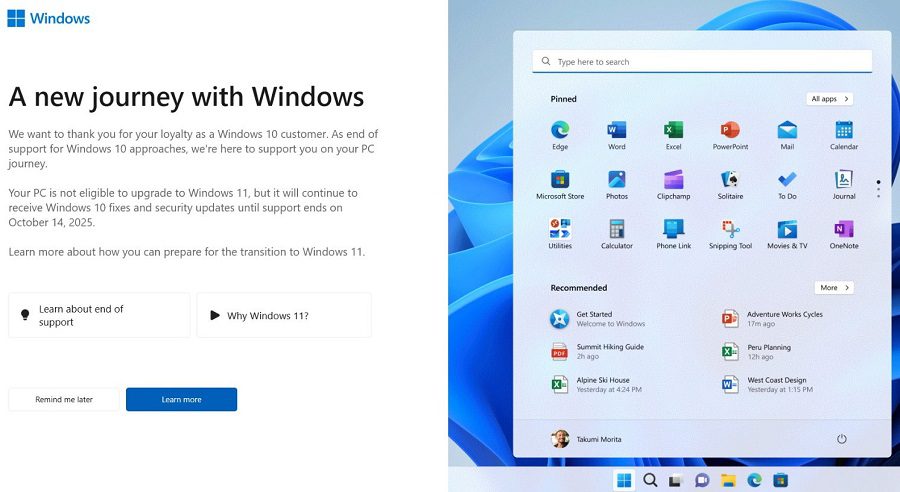Open Search from the taskbar
The height and width of the screenshot is (492, 900).
click(650, 480)
